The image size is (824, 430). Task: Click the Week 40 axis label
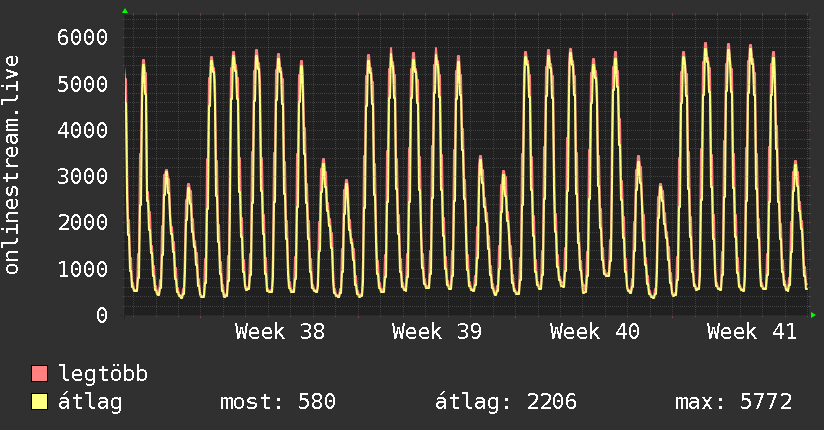tap(594, 332)
